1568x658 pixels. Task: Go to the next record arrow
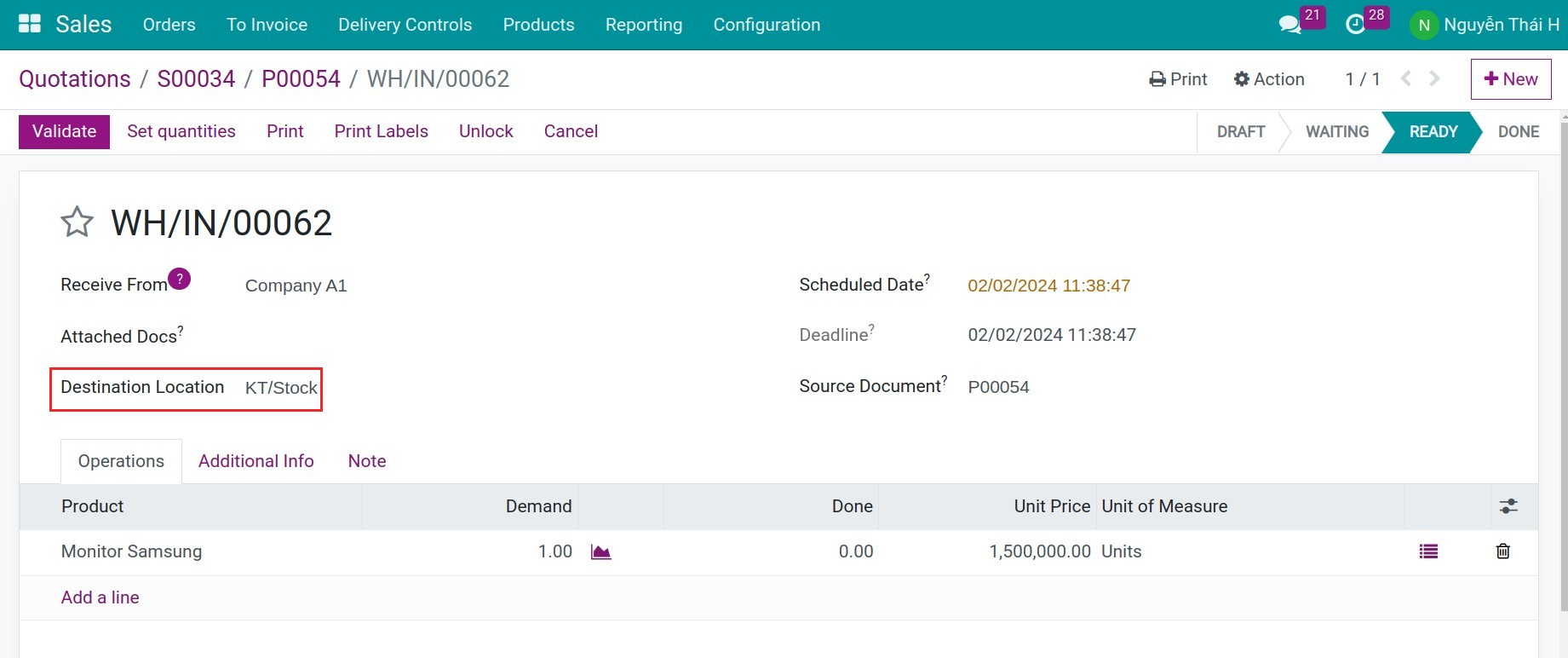[1435, 78]
